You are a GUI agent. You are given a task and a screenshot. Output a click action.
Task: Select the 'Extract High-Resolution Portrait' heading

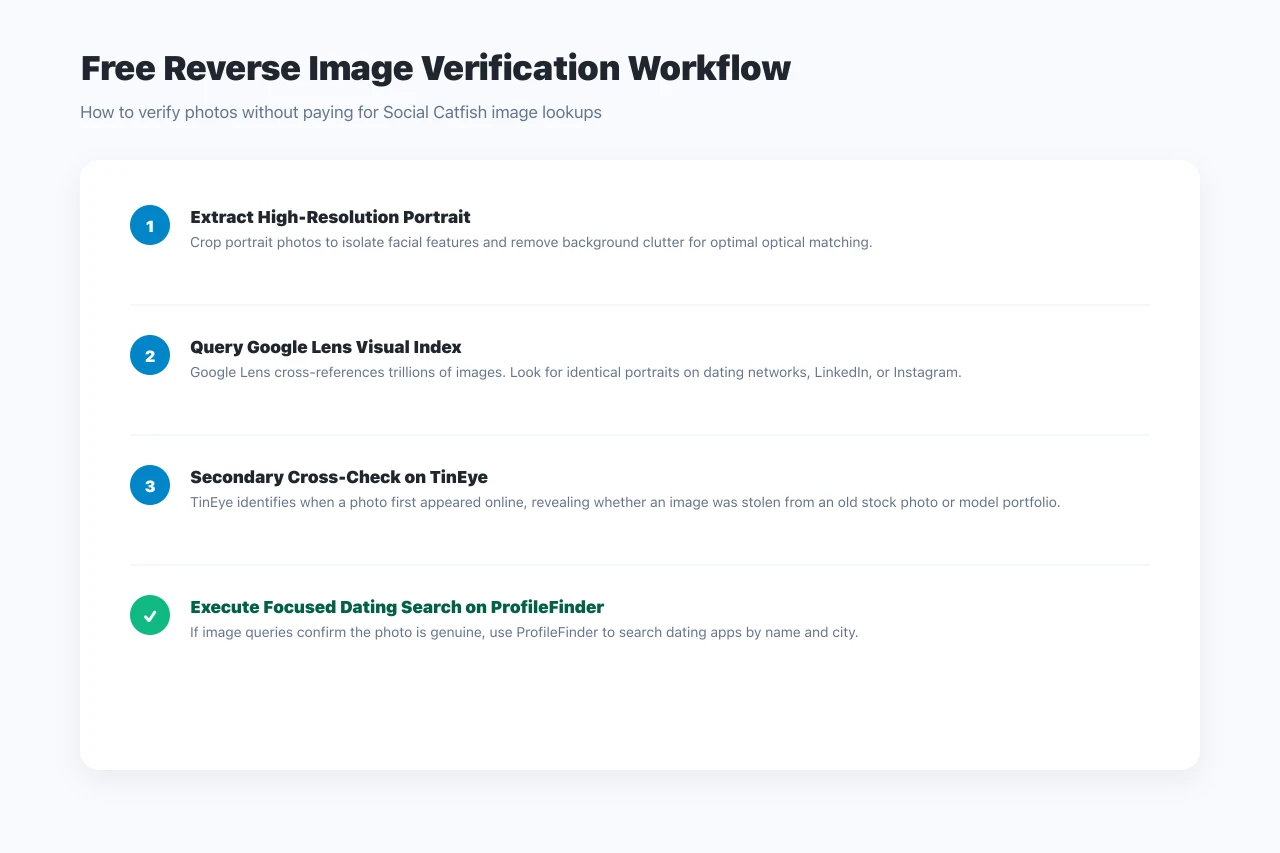click(330, 217)
